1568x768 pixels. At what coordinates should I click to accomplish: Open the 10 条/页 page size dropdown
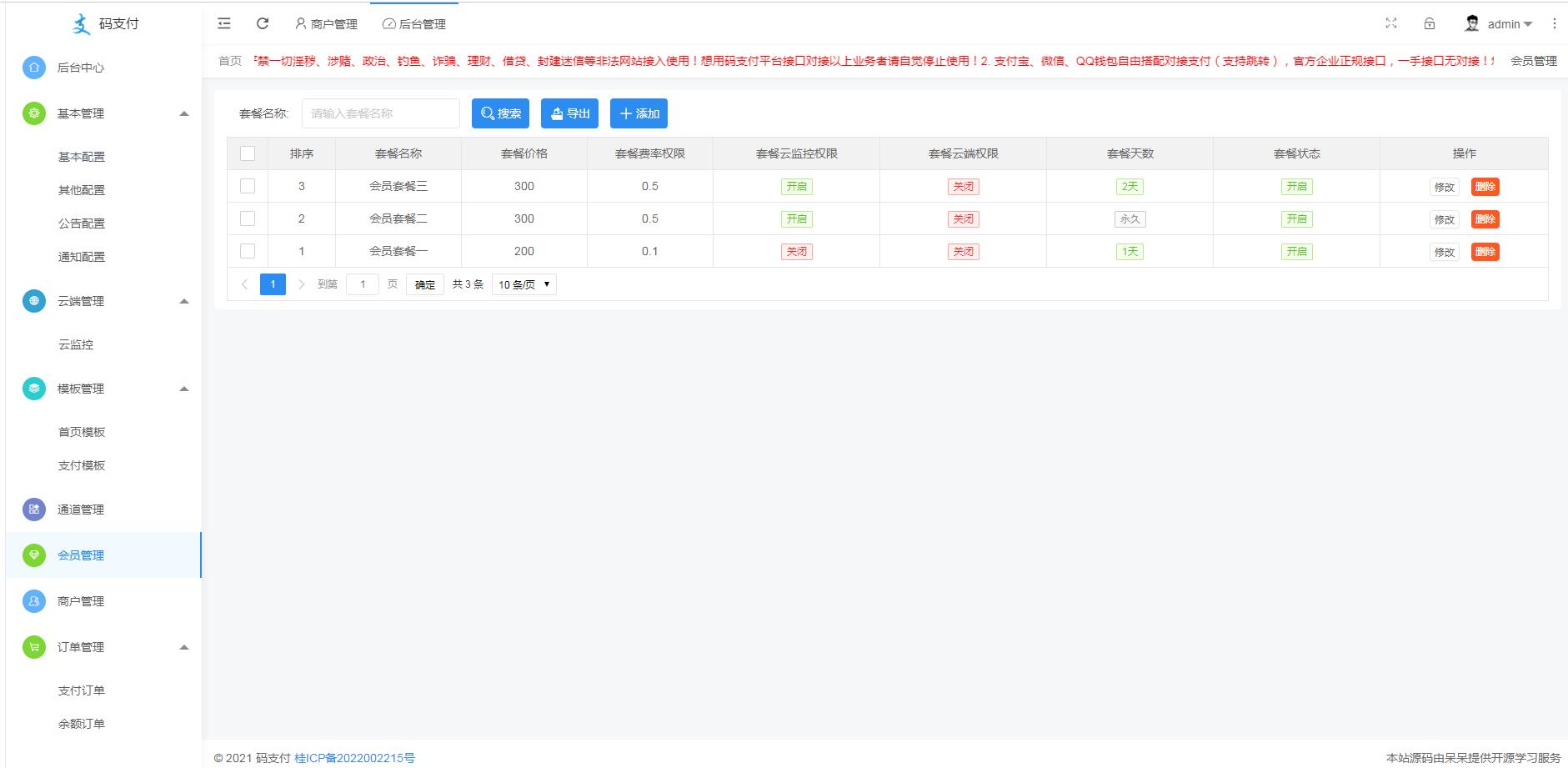click(524, 284)
